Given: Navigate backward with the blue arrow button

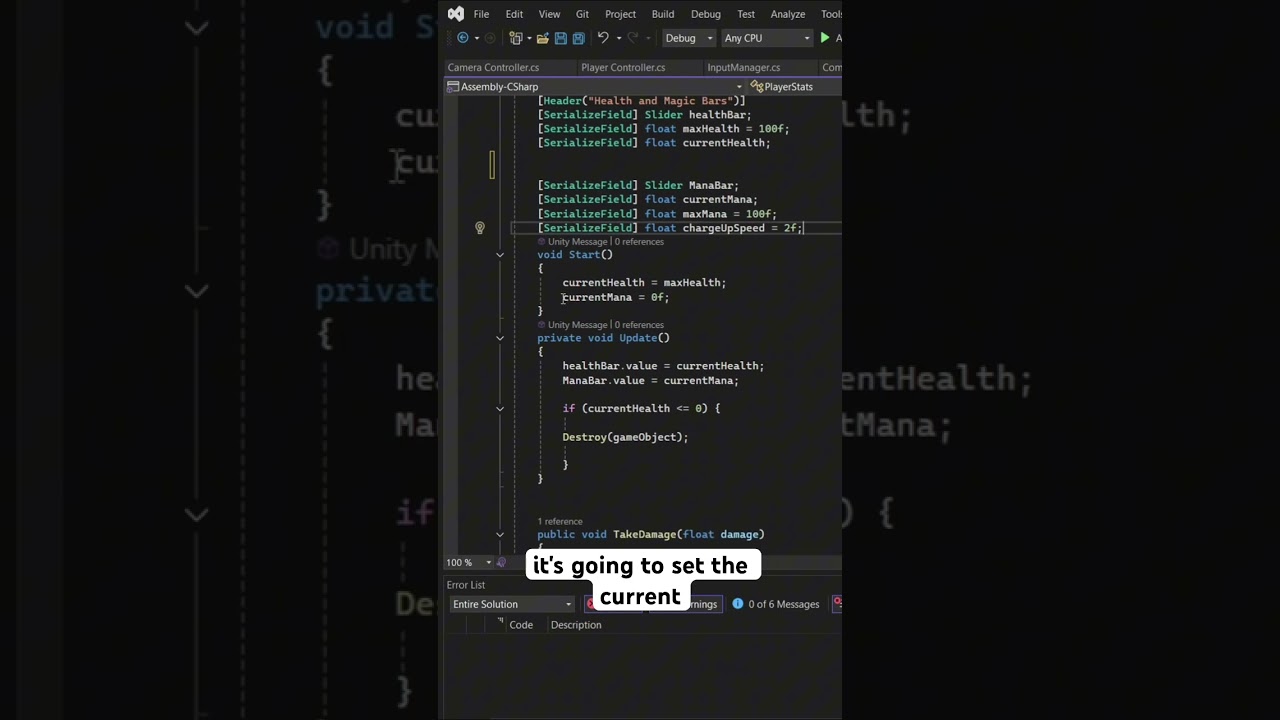Looking at the screenshot, I should [x=462, y=38].
